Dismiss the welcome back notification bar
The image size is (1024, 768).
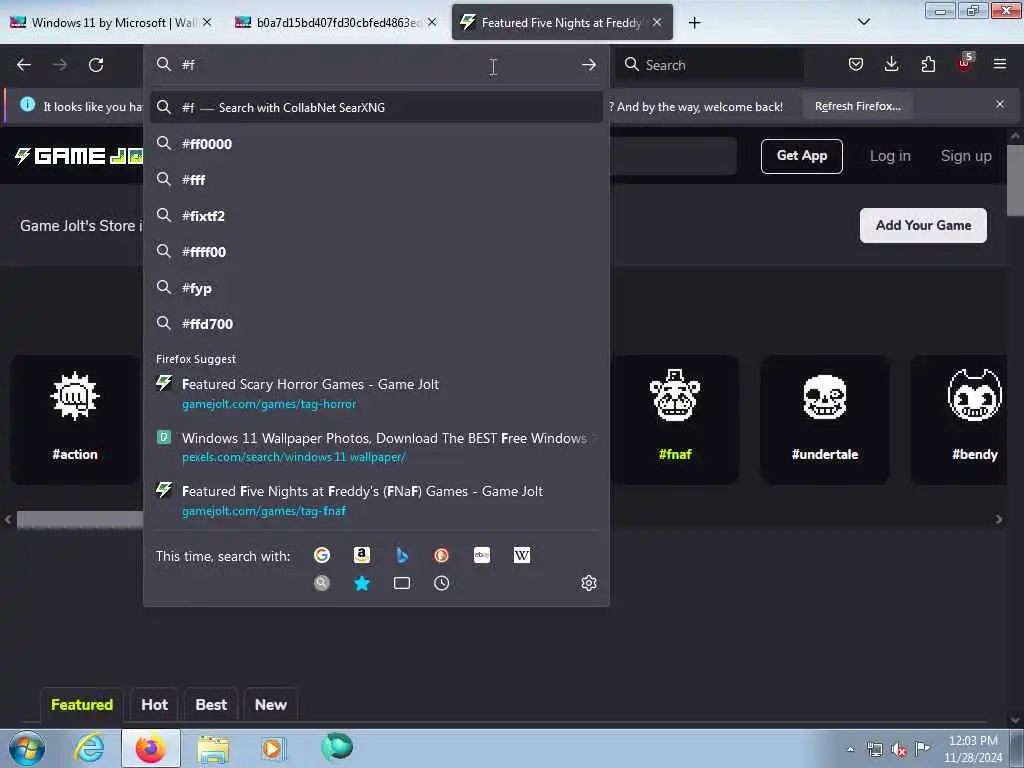(999, 104)
